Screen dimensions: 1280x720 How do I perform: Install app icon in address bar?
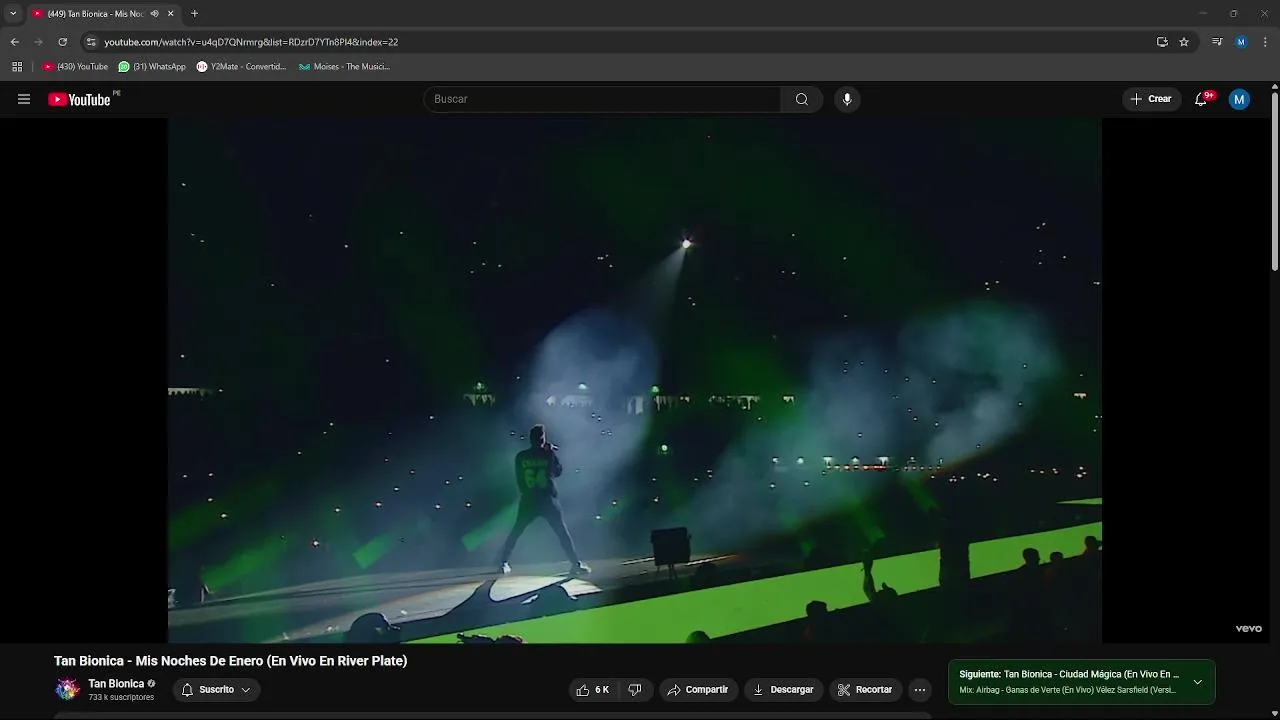tap(1162, 42)
